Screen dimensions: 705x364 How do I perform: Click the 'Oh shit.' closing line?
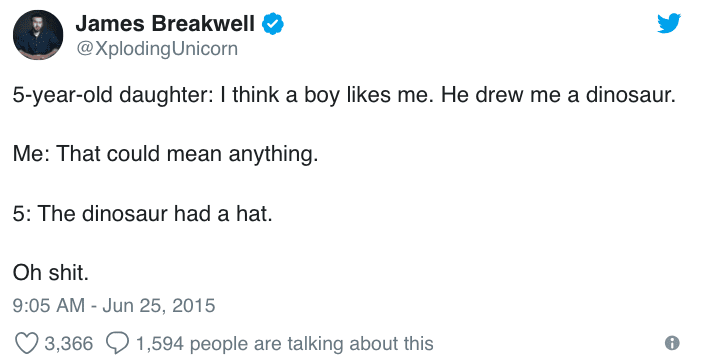click(51, 272)
